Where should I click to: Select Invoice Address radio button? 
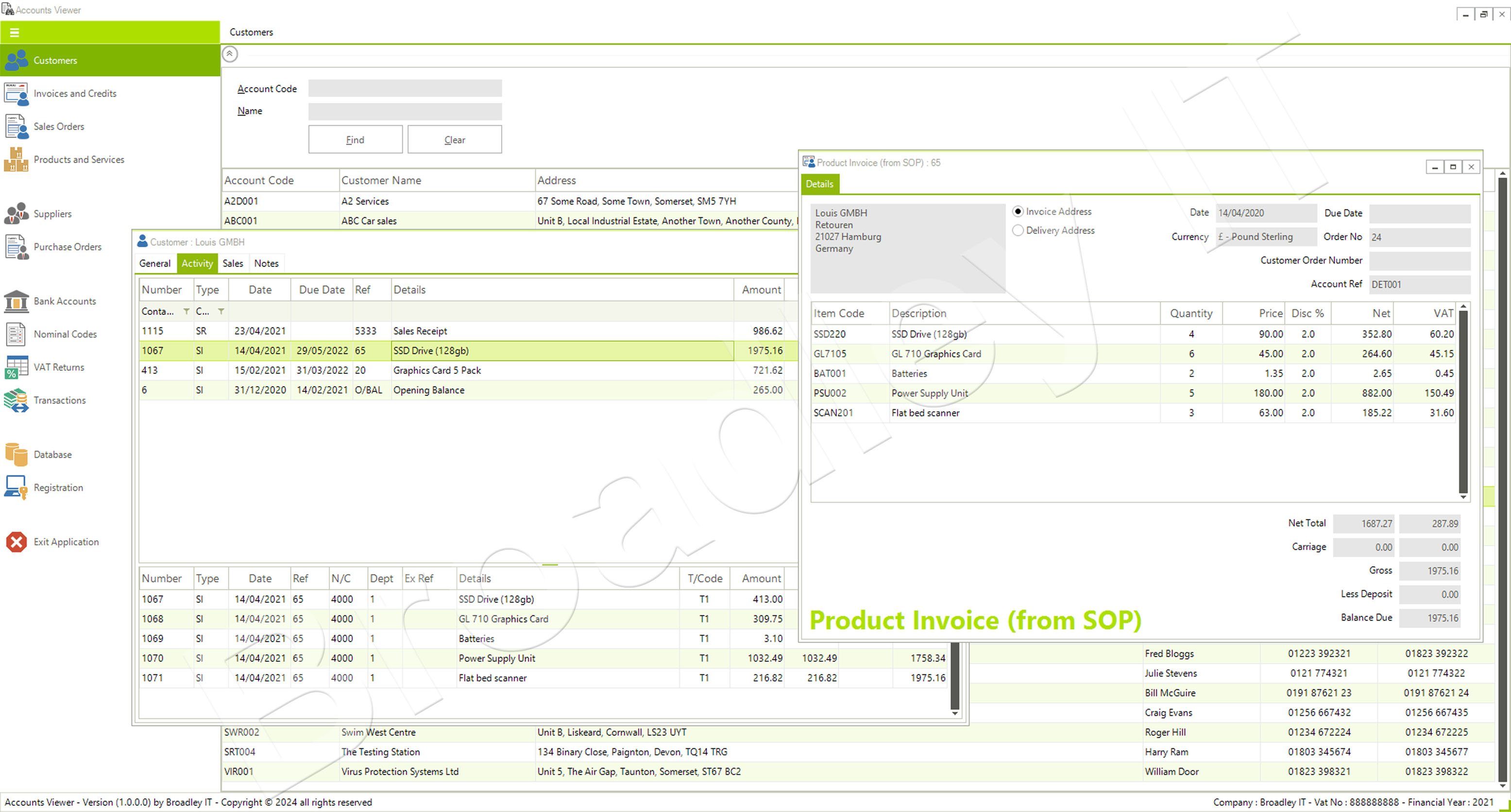click(1018, 211)
